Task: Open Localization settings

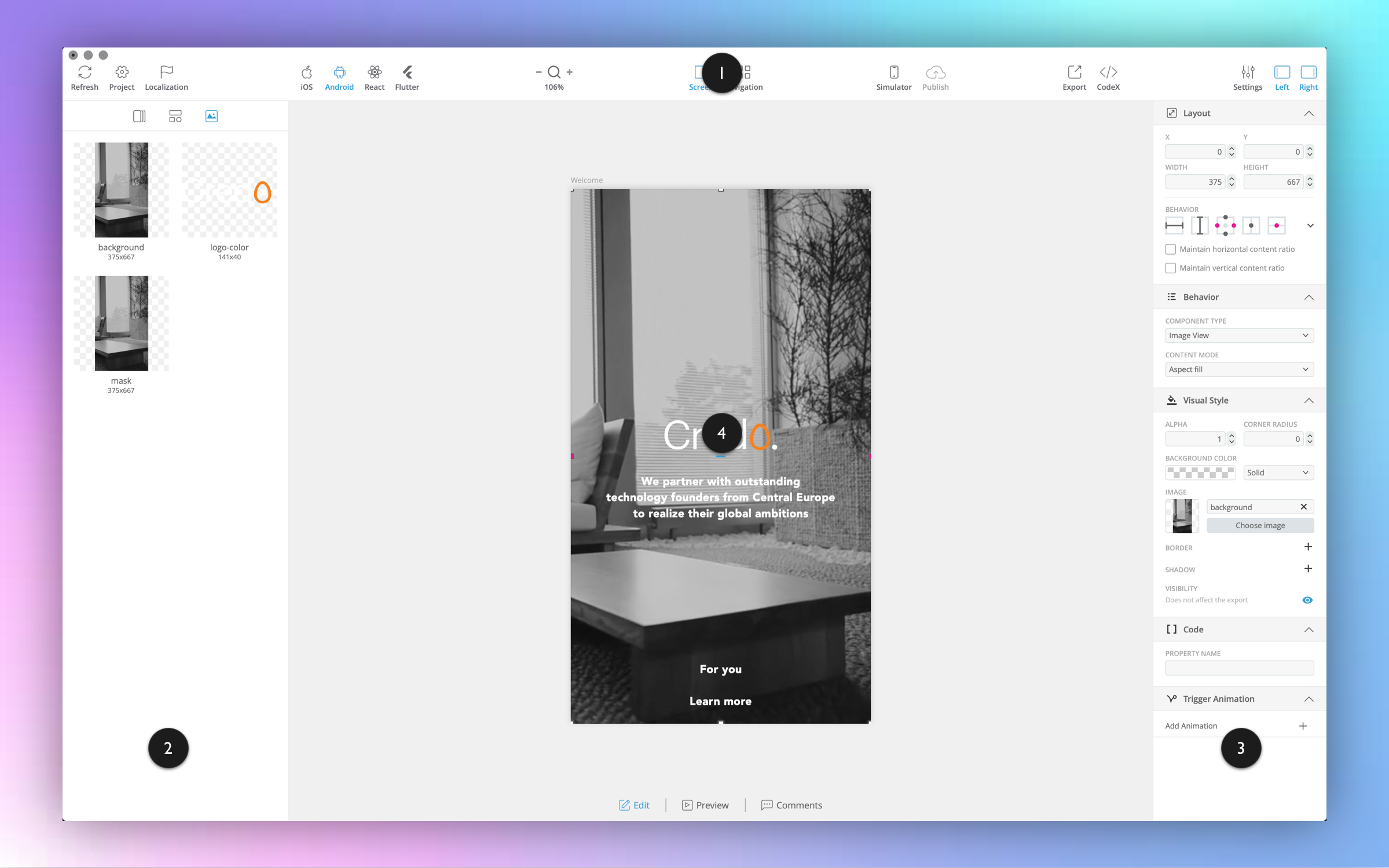Action: pos(166,72)
